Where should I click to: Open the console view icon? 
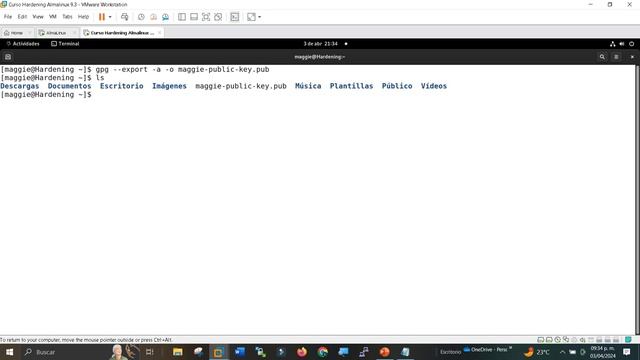click(x=235, y=17)
